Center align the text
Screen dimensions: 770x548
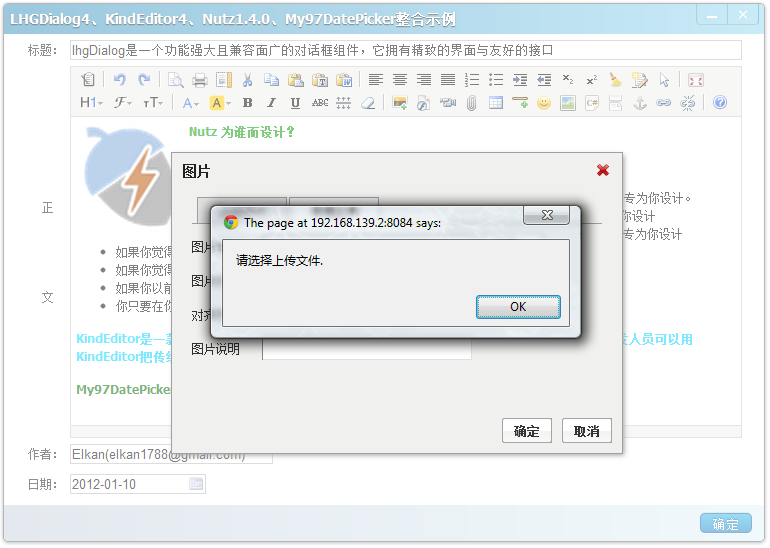pyautogui.click(x=400, y=80)
